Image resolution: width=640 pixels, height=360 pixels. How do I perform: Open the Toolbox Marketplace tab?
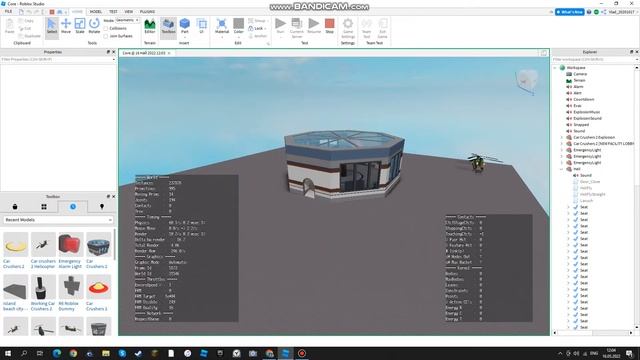tap(15, 207)
